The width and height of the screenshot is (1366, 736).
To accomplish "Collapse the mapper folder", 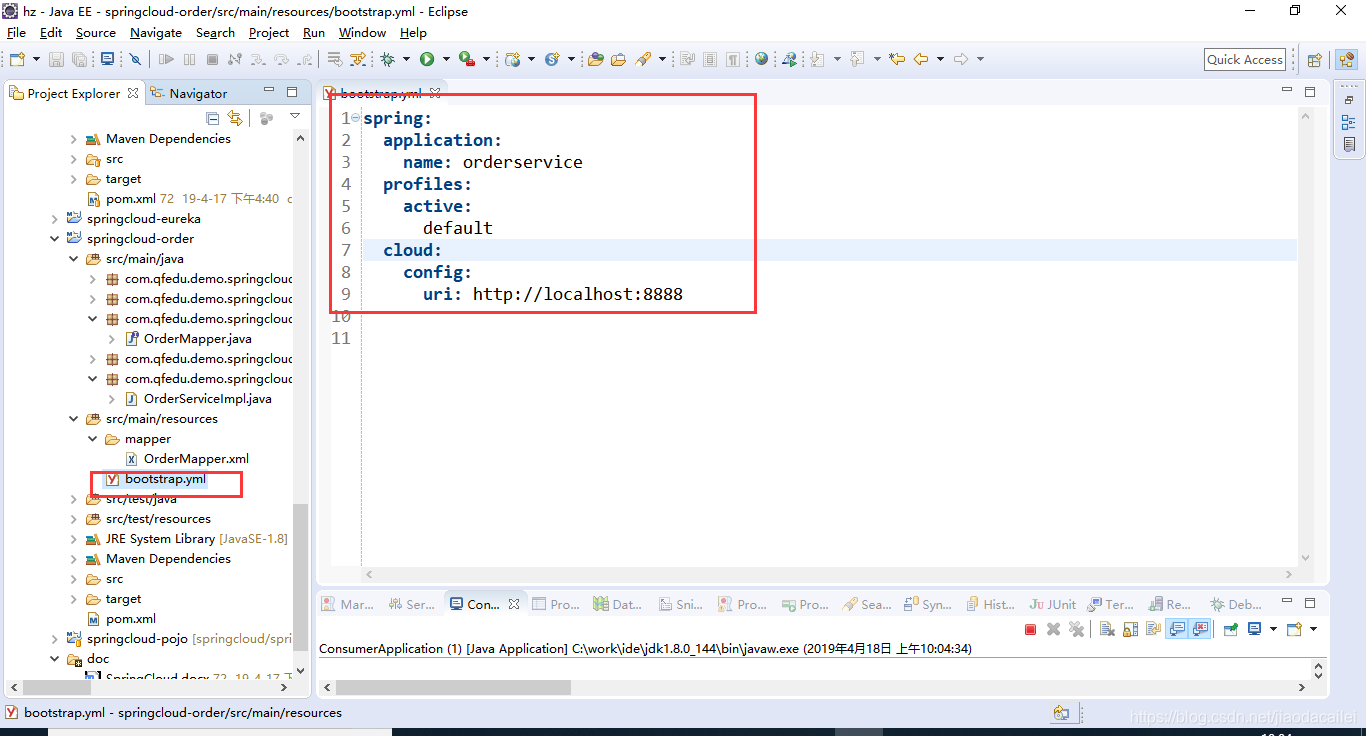I will tap(93, 439).
